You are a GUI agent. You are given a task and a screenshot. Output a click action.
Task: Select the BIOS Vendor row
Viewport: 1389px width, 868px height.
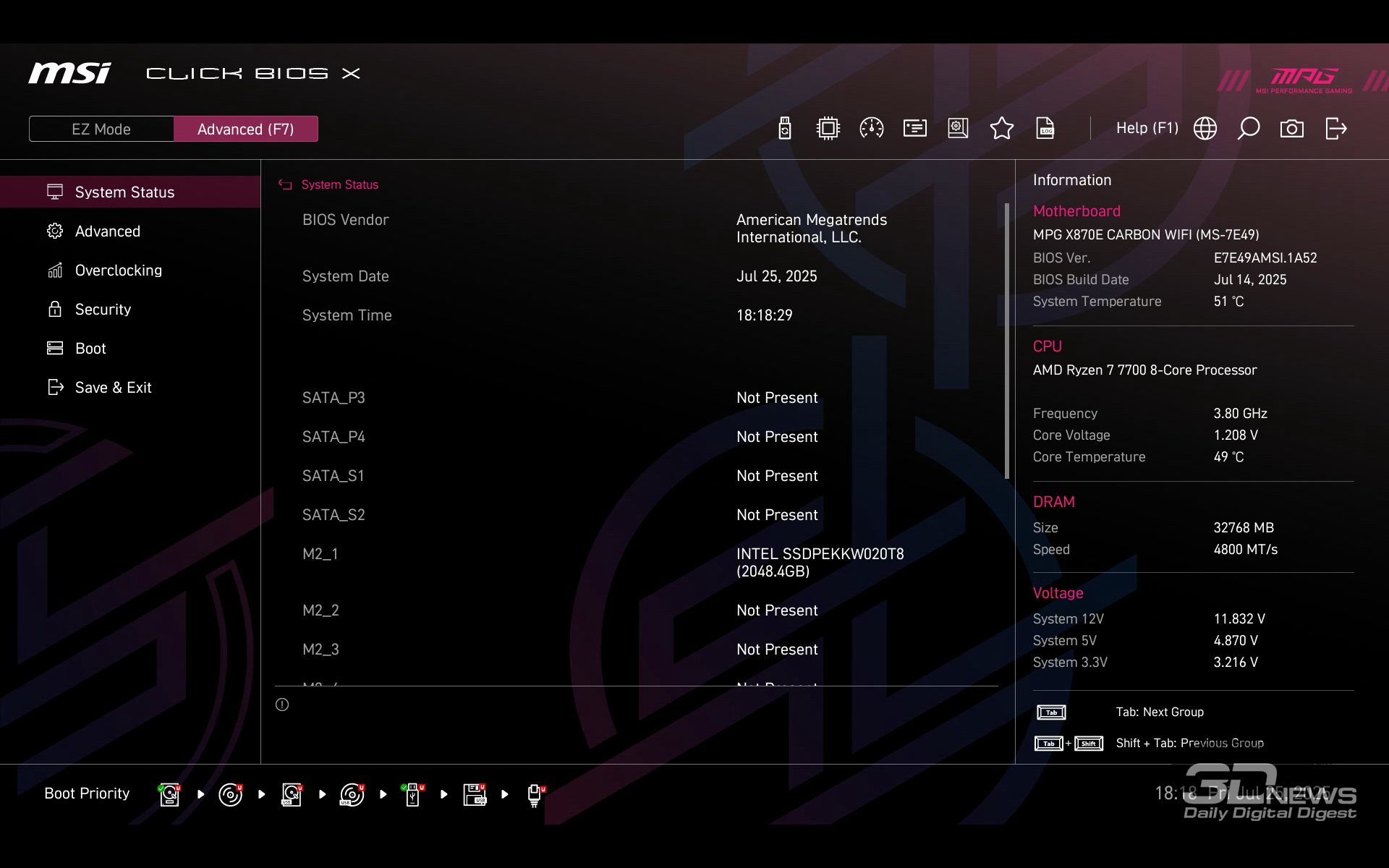point(637,229)
